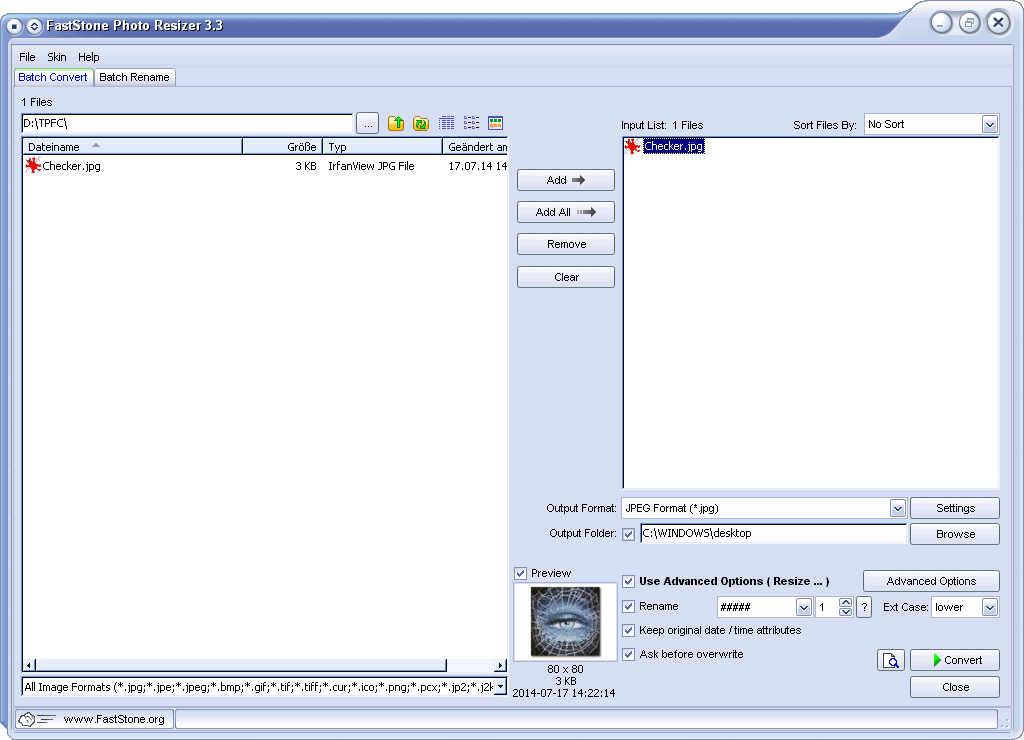
Task: Open the Ext Case dropdown
Action: 990,607
